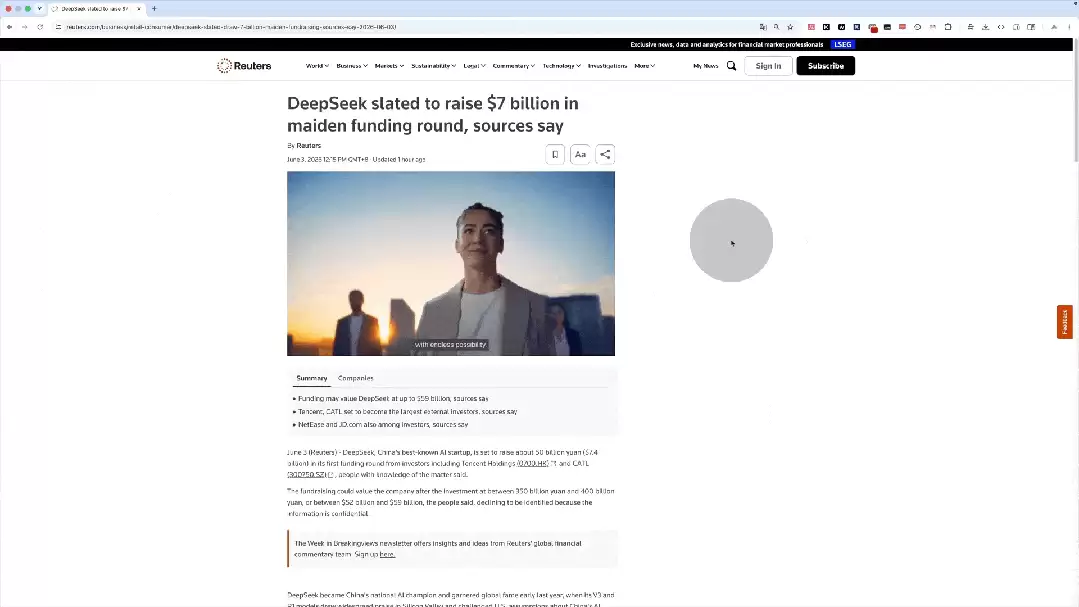The height and width of the screenshot is (607, 1079).
Task: Reload the page with the refresh icon
Action: [40, 27]
